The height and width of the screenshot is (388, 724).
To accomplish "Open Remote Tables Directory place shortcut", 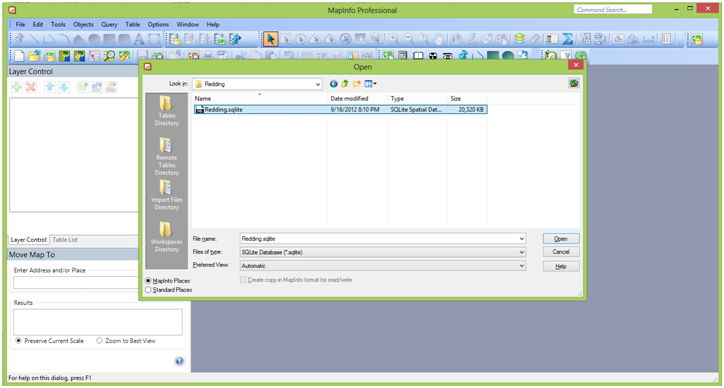I will [167, 157].
